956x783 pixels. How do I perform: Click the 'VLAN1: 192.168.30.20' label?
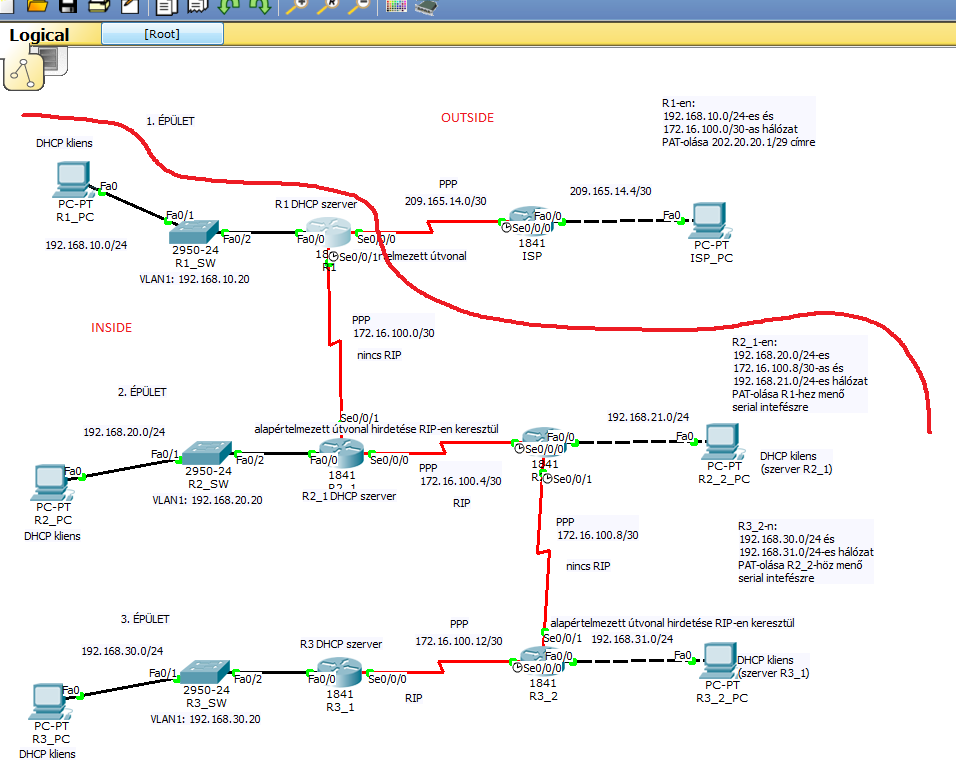pyautogui.click(x=205, y=719)
